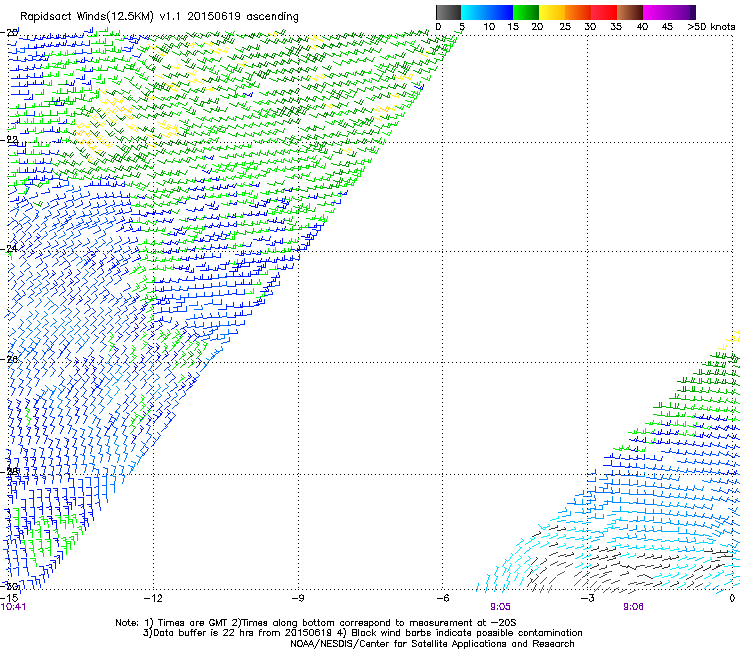Select the green 15-20 knots color segment
The image size is (740, 650).
pos(526,12)
